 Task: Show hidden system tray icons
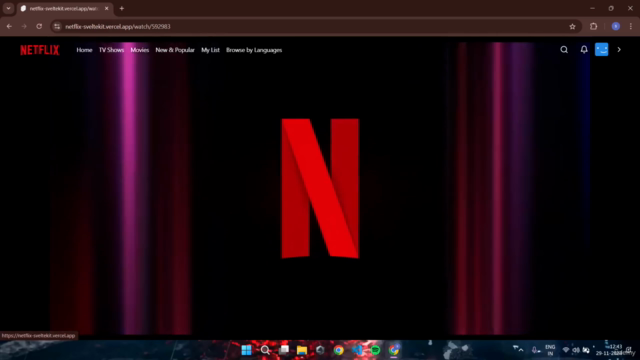pyautogui.click(x=521, y=350)
